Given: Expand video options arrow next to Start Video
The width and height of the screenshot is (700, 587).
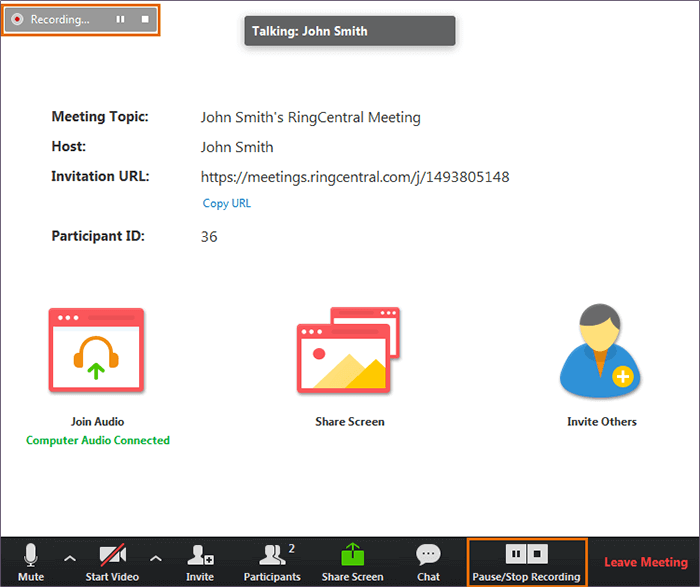Looking at the screenshot, I should [155, 558].
